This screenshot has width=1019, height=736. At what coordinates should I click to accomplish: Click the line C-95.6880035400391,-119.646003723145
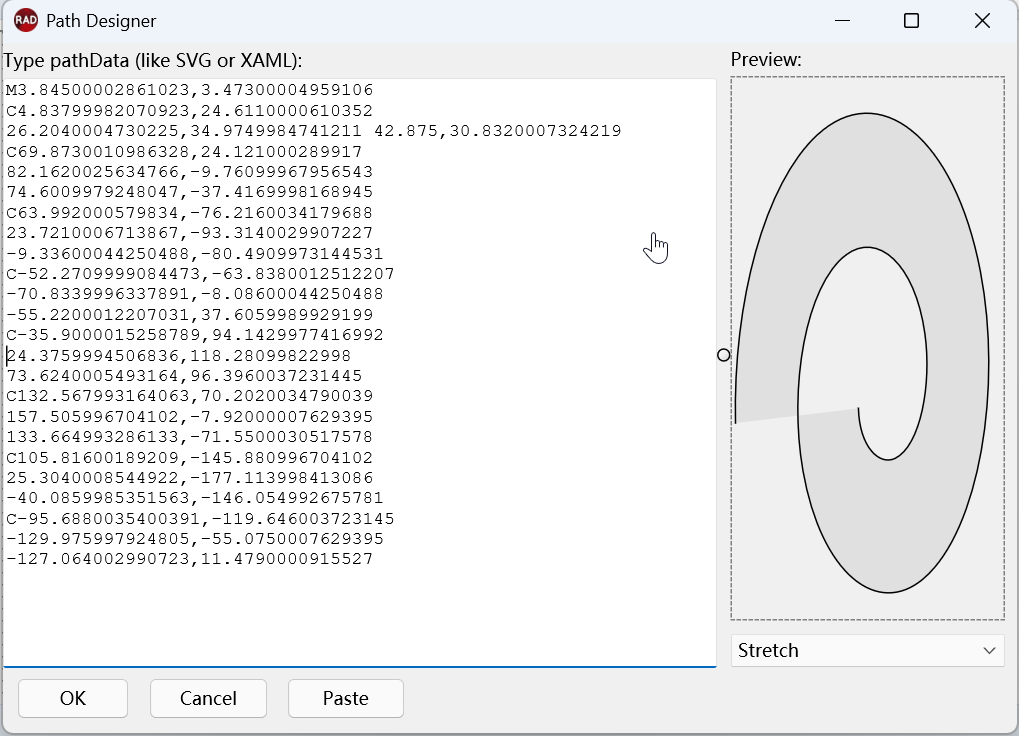(200, 518)
